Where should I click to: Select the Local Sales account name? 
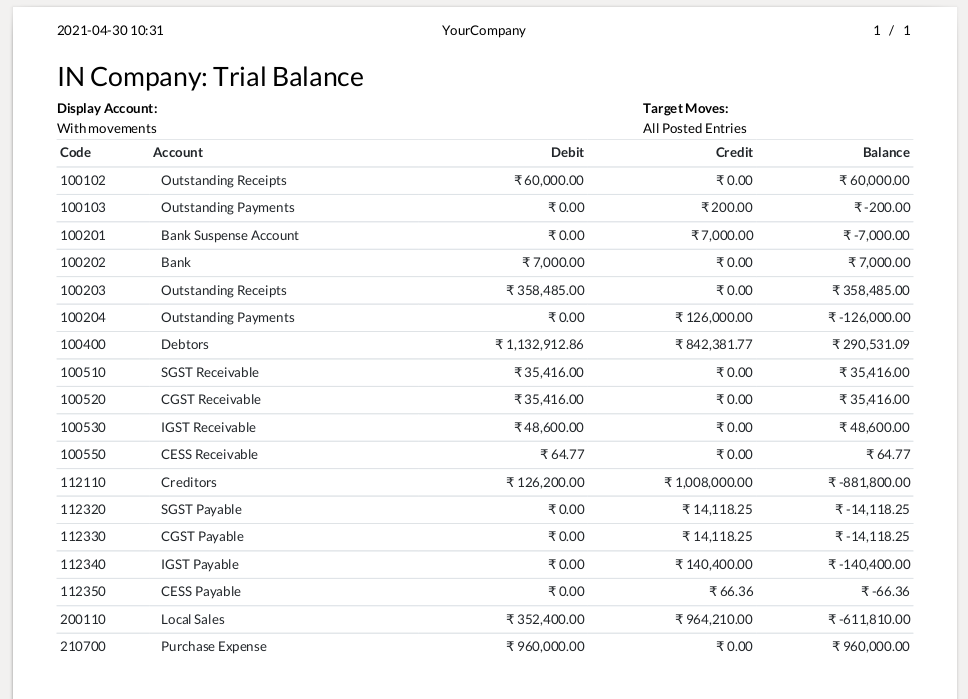(x=192, y=619)
